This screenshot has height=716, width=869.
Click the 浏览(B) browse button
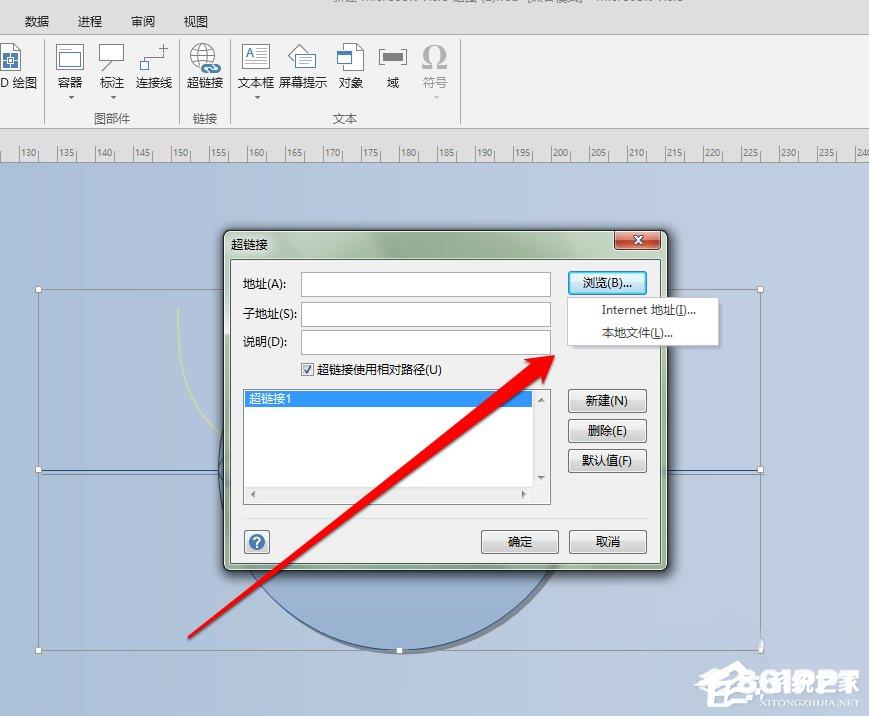(x=607, y=283)
